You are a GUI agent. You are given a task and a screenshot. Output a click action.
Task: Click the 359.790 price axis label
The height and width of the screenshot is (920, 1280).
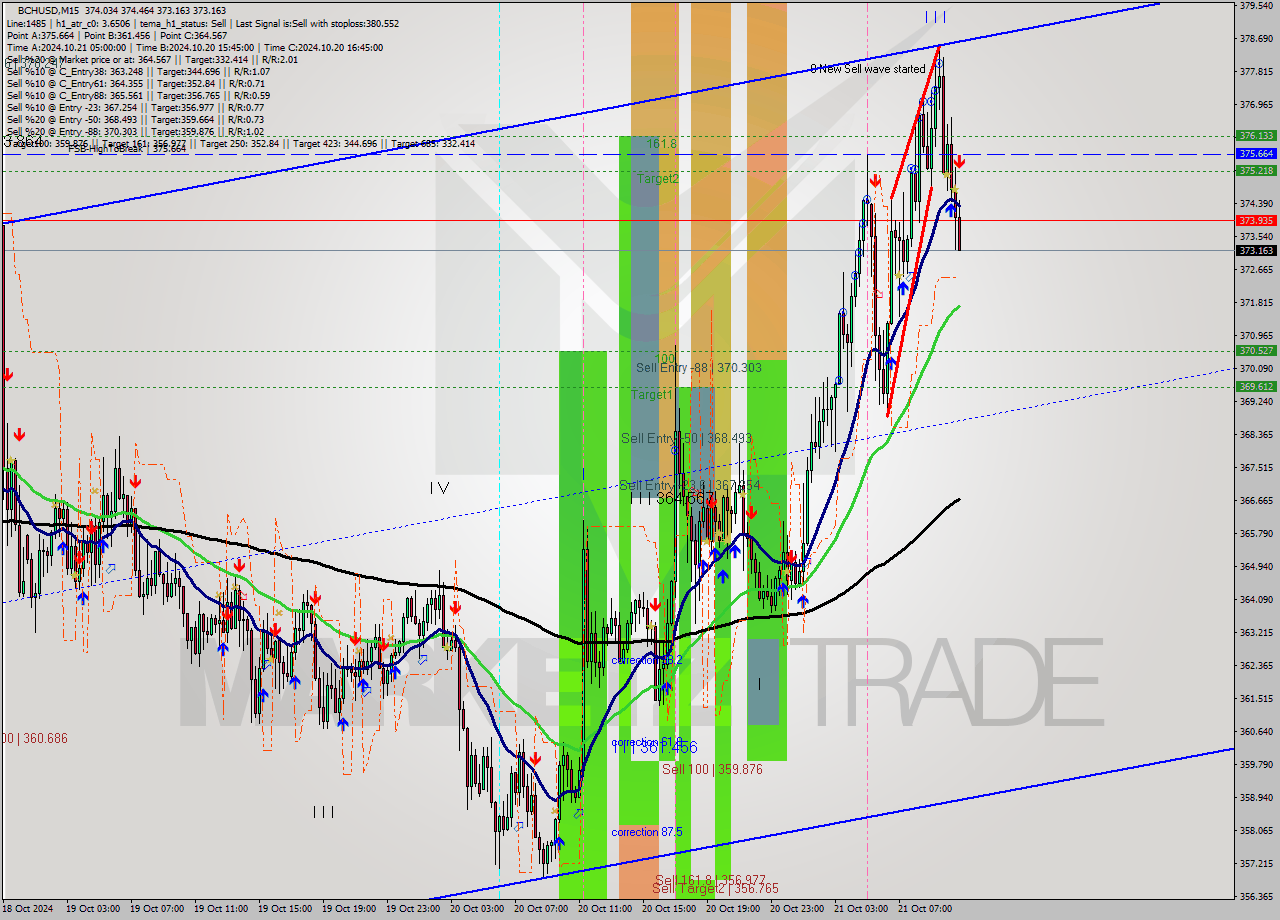tap(1256, 765)
